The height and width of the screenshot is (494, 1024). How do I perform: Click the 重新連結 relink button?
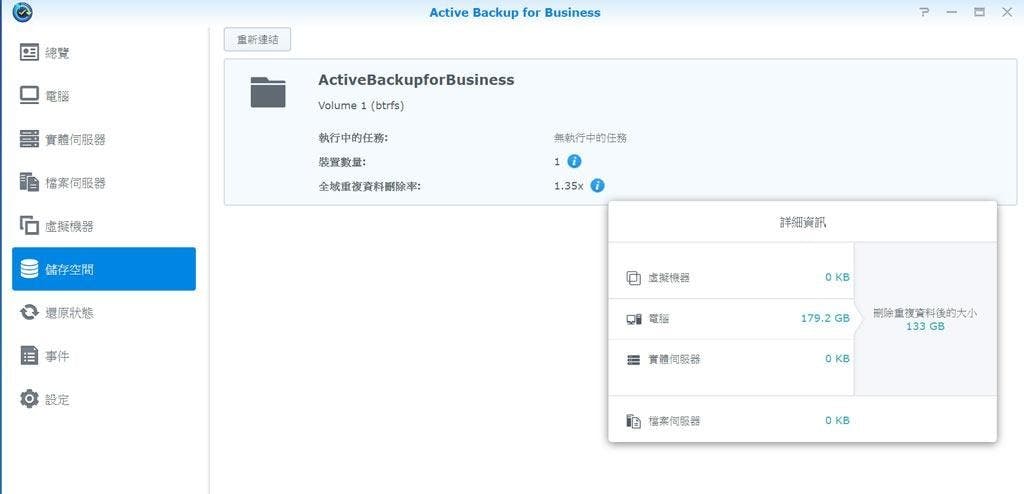point(257,39)
